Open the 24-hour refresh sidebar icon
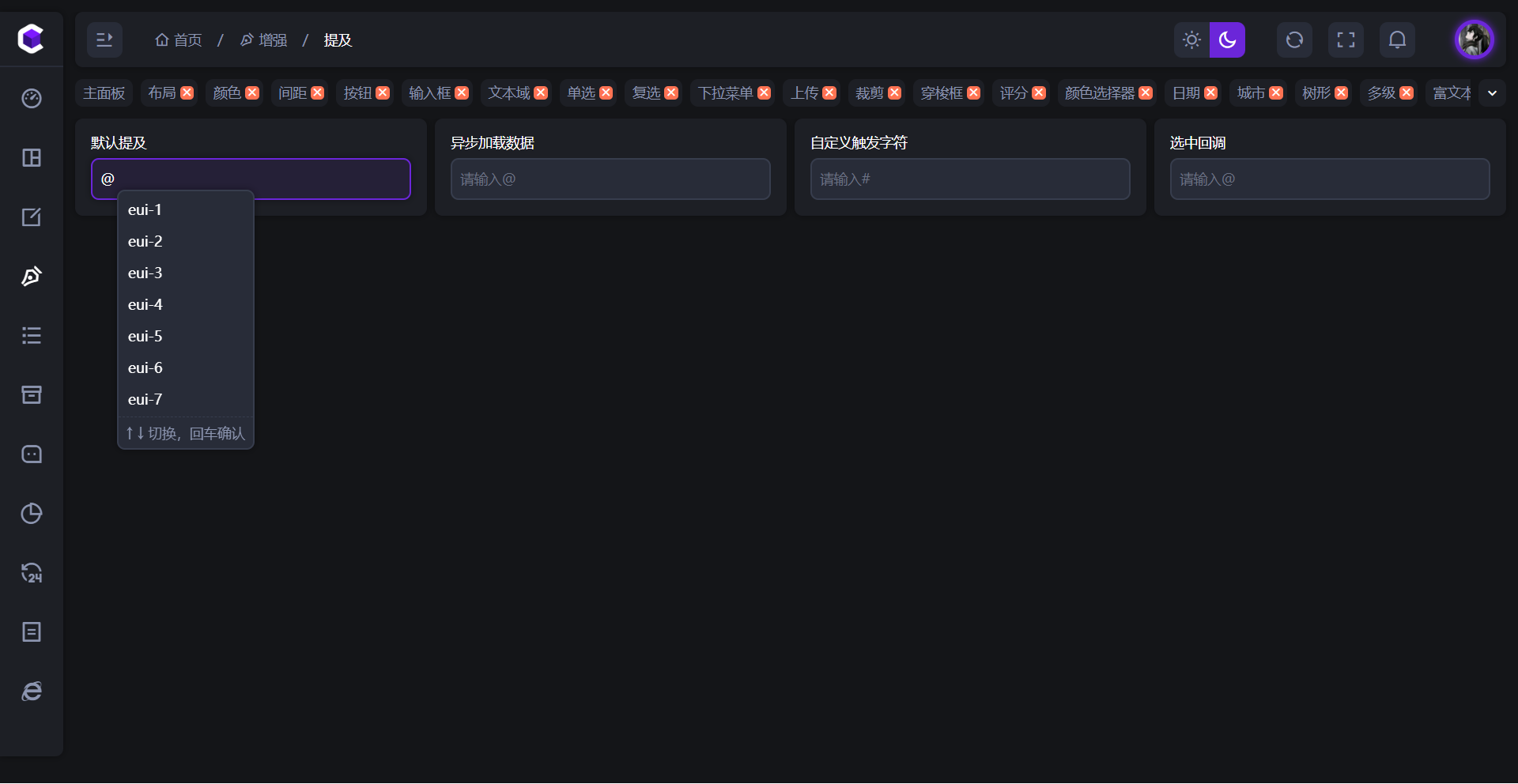This screenshot has width=1518, height=784. point(32,572)
